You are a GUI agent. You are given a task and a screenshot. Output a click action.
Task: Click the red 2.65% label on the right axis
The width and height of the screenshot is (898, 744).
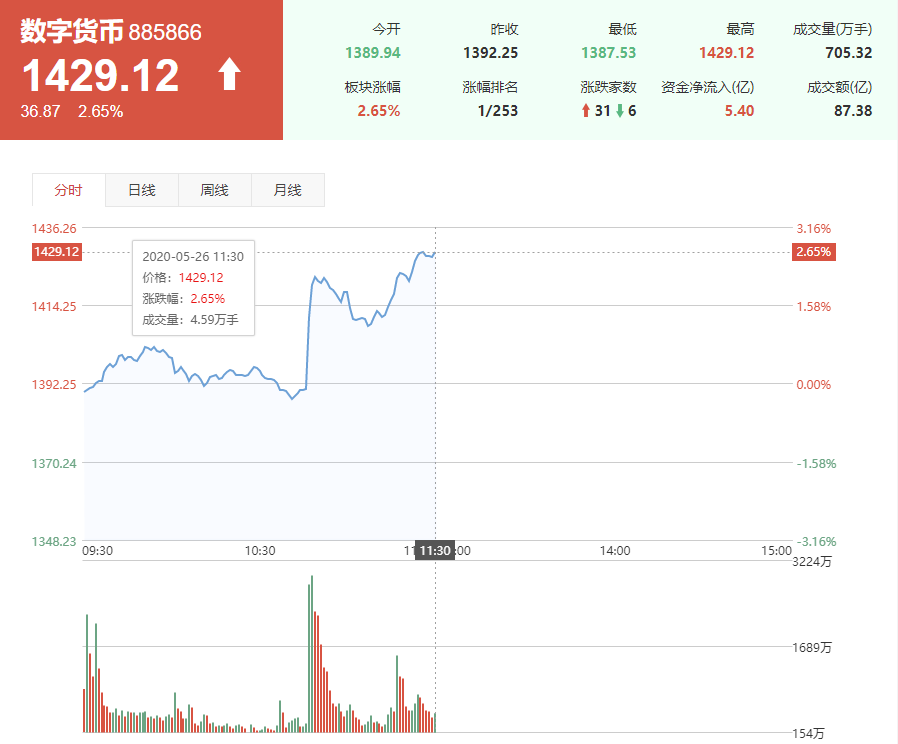813,252
